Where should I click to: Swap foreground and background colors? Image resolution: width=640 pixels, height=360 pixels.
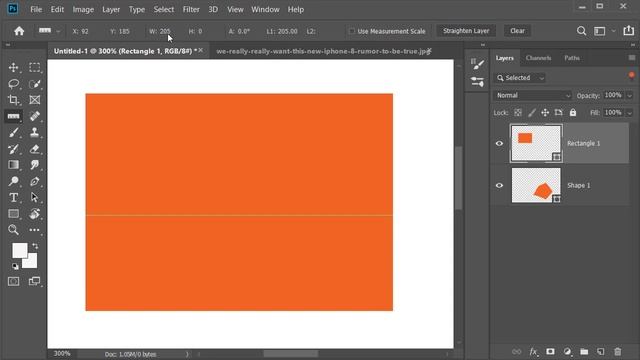pos(36,246)
